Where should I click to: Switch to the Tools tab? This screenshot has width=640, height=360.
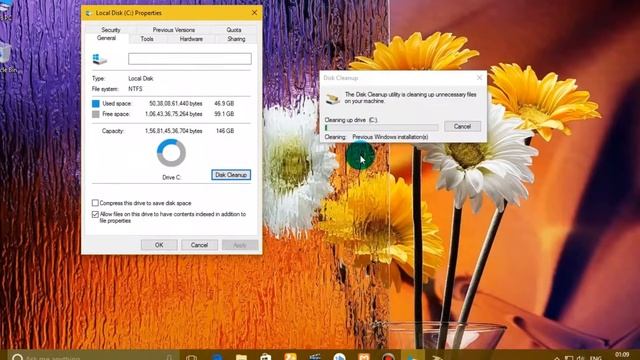point(147,39)
